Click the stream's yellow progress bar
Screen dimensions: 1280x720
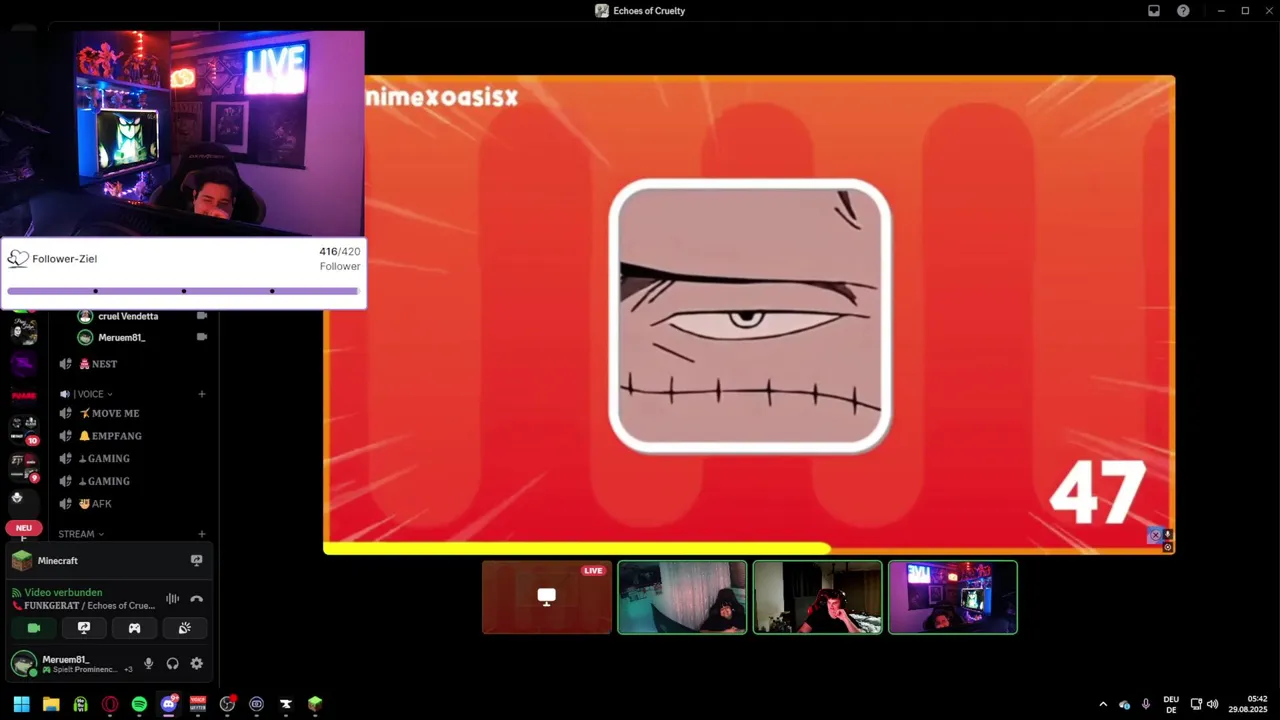coord(577,548)
